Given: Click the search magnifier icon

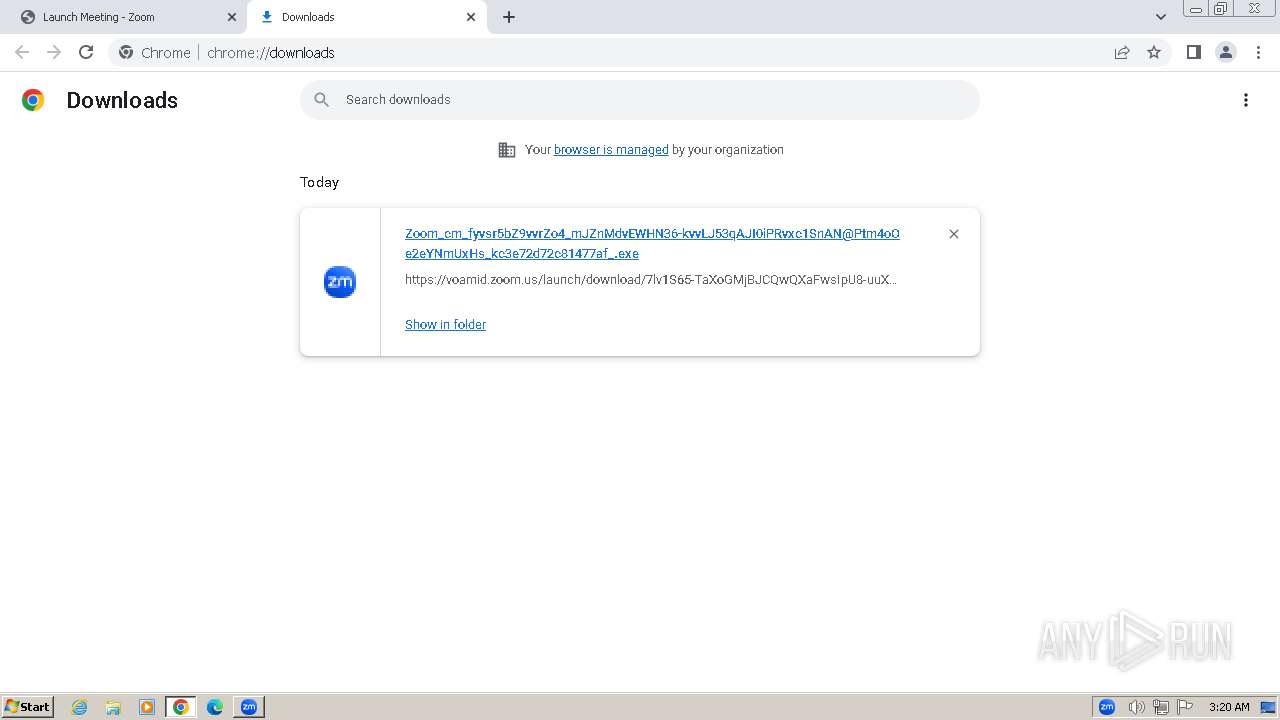Looking at the screenshot, I should 321,99.
